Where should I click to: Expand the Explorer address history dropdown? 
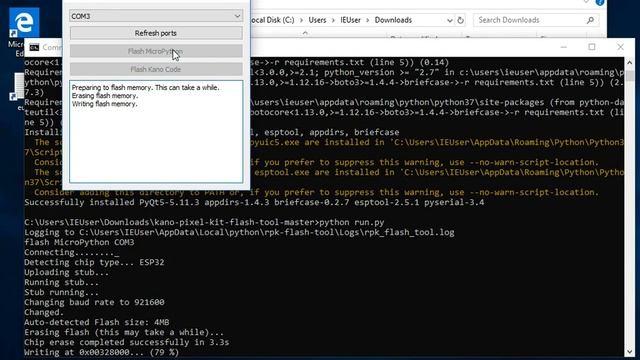tap(449, 20)
